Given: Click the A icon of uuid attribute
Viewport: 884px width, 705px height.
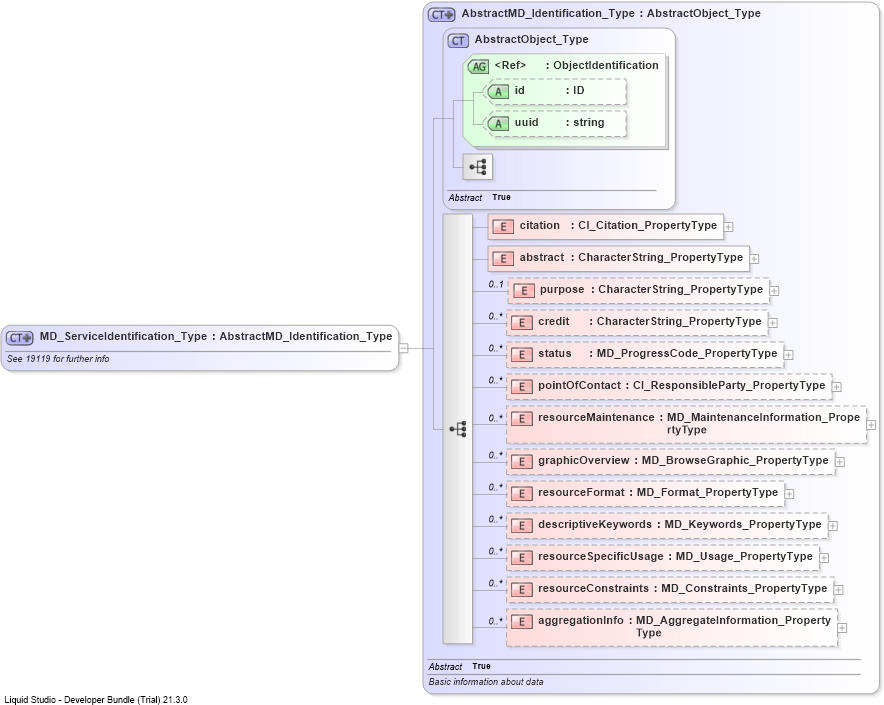Looking at the screenshot, I should [498, 123].
